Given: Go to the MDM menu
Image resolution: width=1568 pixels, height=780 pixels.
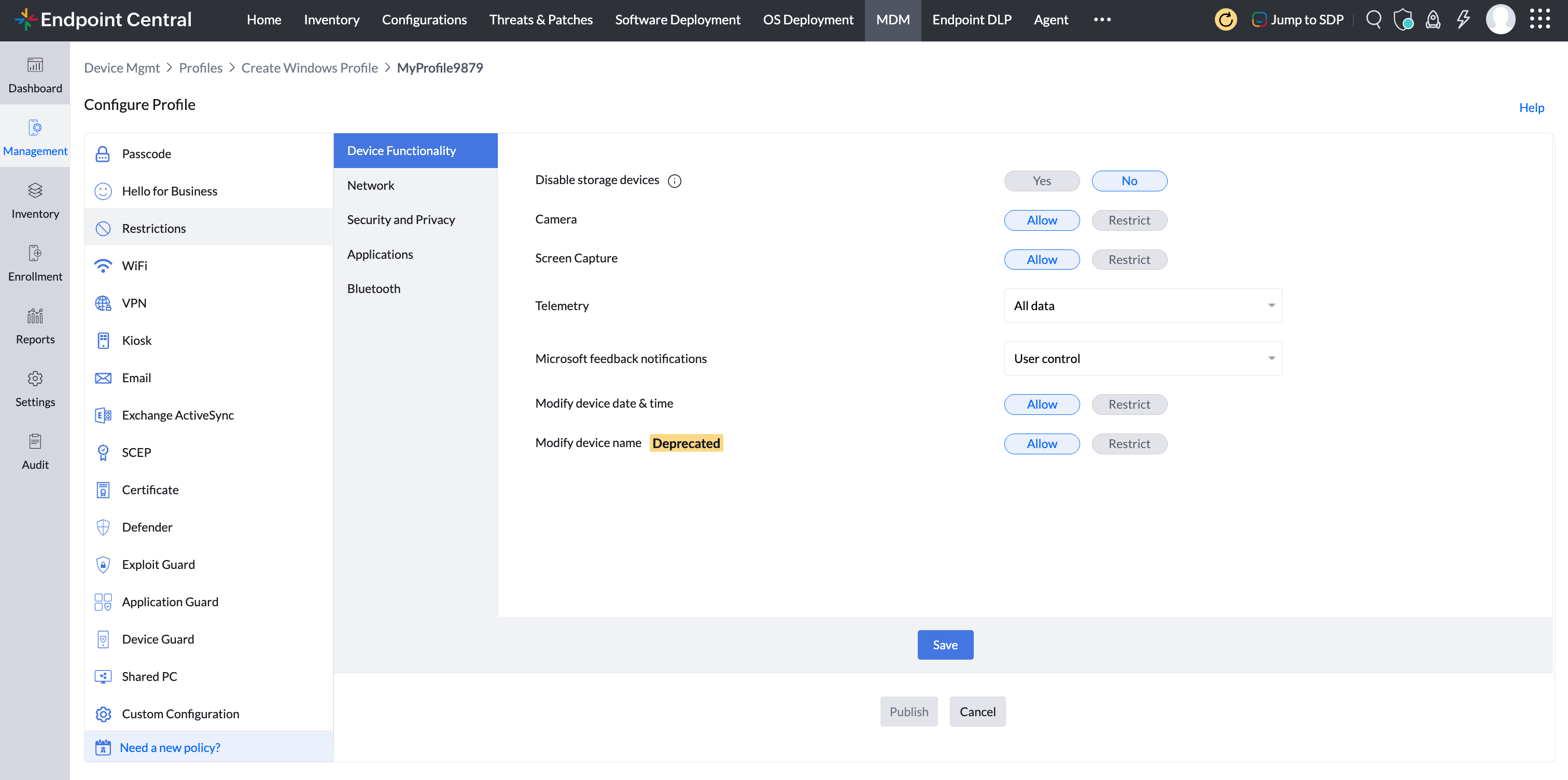Looking at the screenshot, I should tap(893, 20).
